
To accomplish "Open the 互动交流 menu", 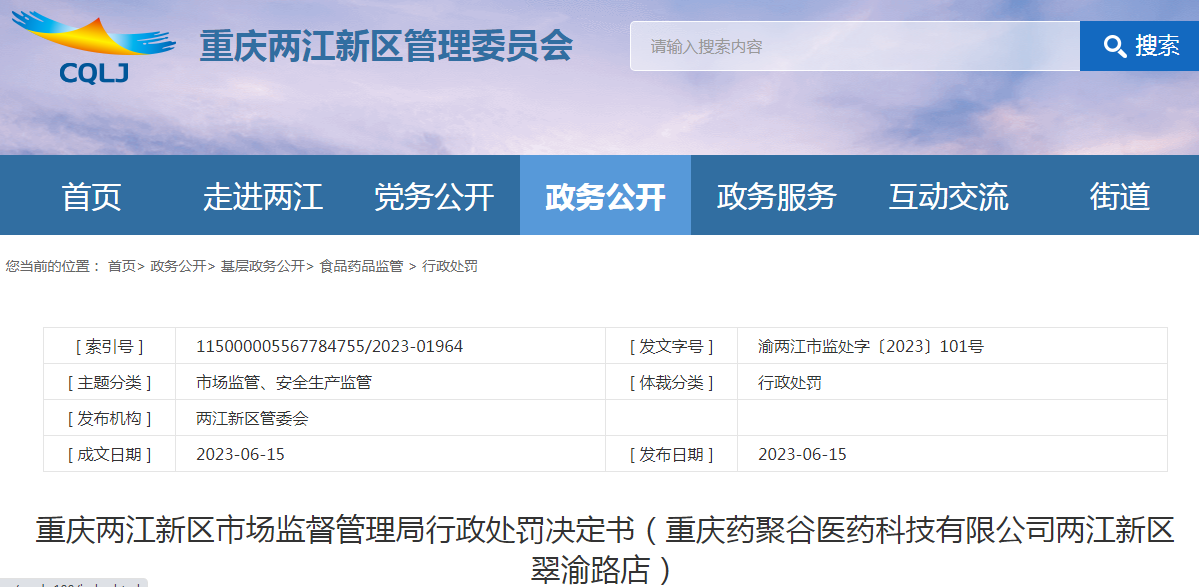I will coord(948,195).
